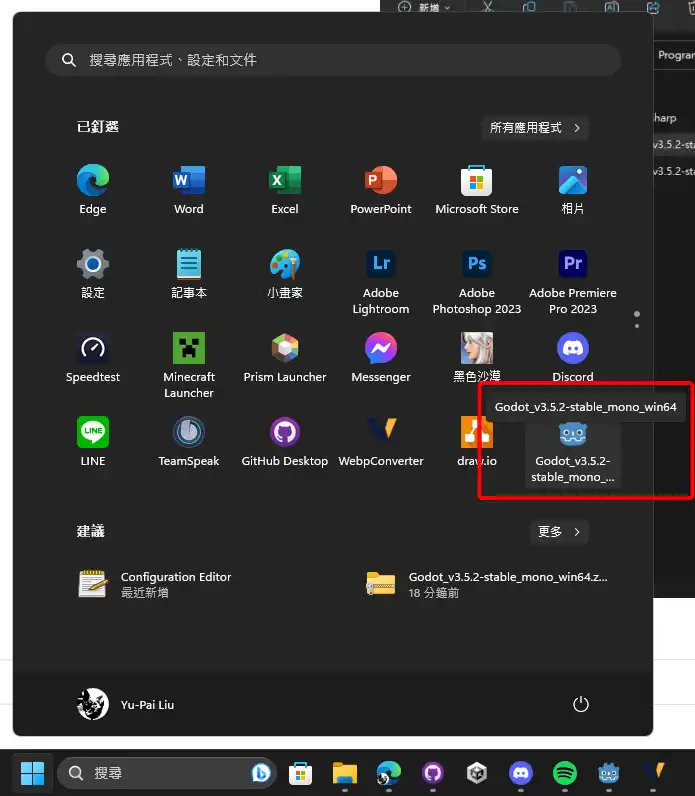Launch Adobe Photoshop 2023
The height and width of the screenshot is (796, 695).
point(477,281)
